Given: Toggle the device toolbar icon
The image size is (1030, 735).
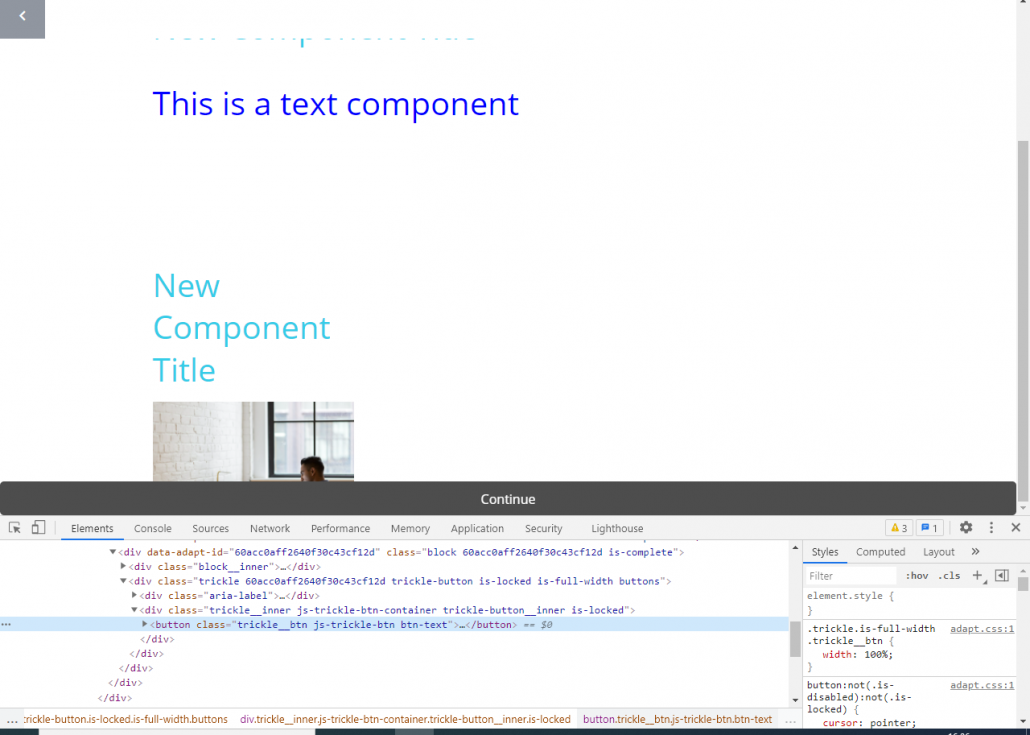Looking at the screenshot, I should tap(38, 527).
